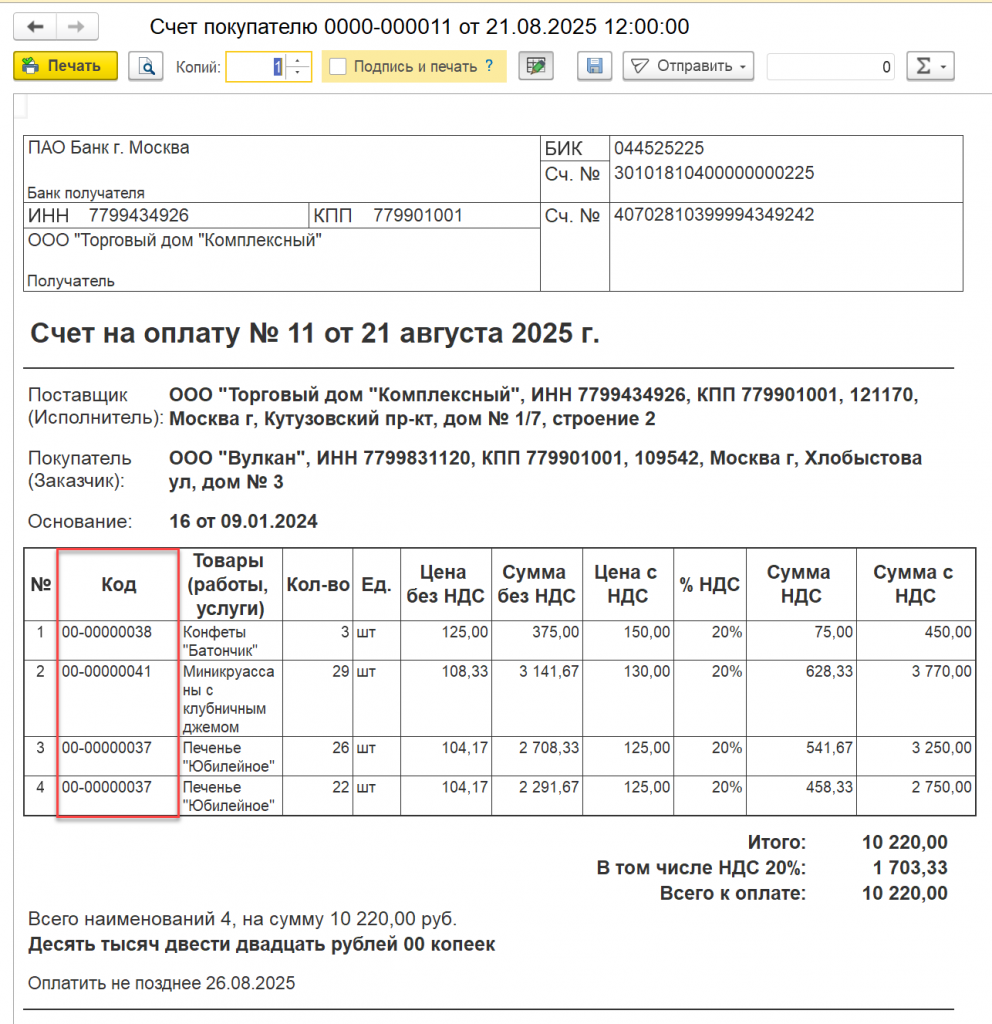Click the % НДС column header
This screenshot has height=1024, width=992.
[709, 584]
